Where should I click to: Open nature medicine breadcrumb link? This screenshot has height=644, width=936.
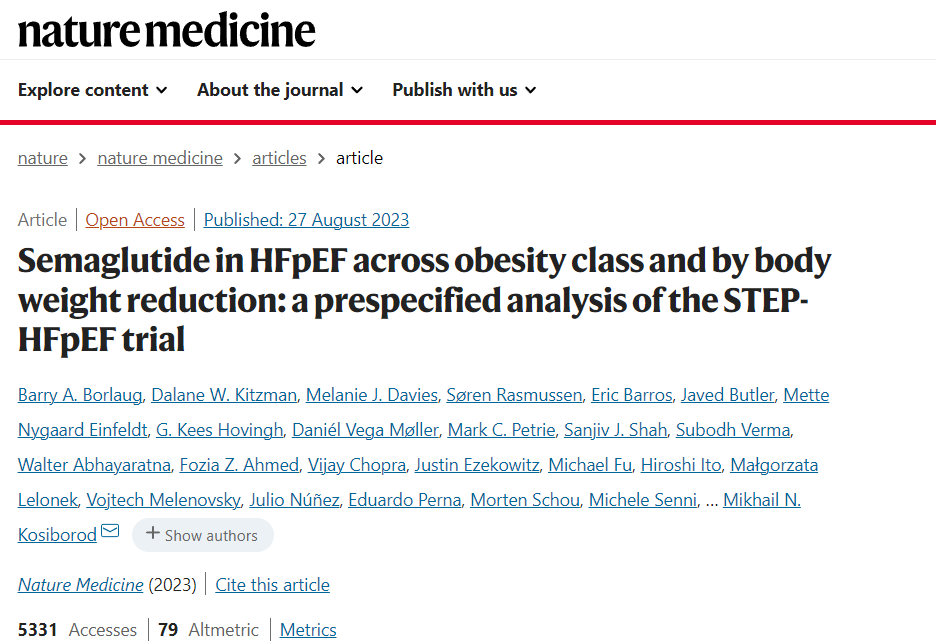tap(160, 158)
